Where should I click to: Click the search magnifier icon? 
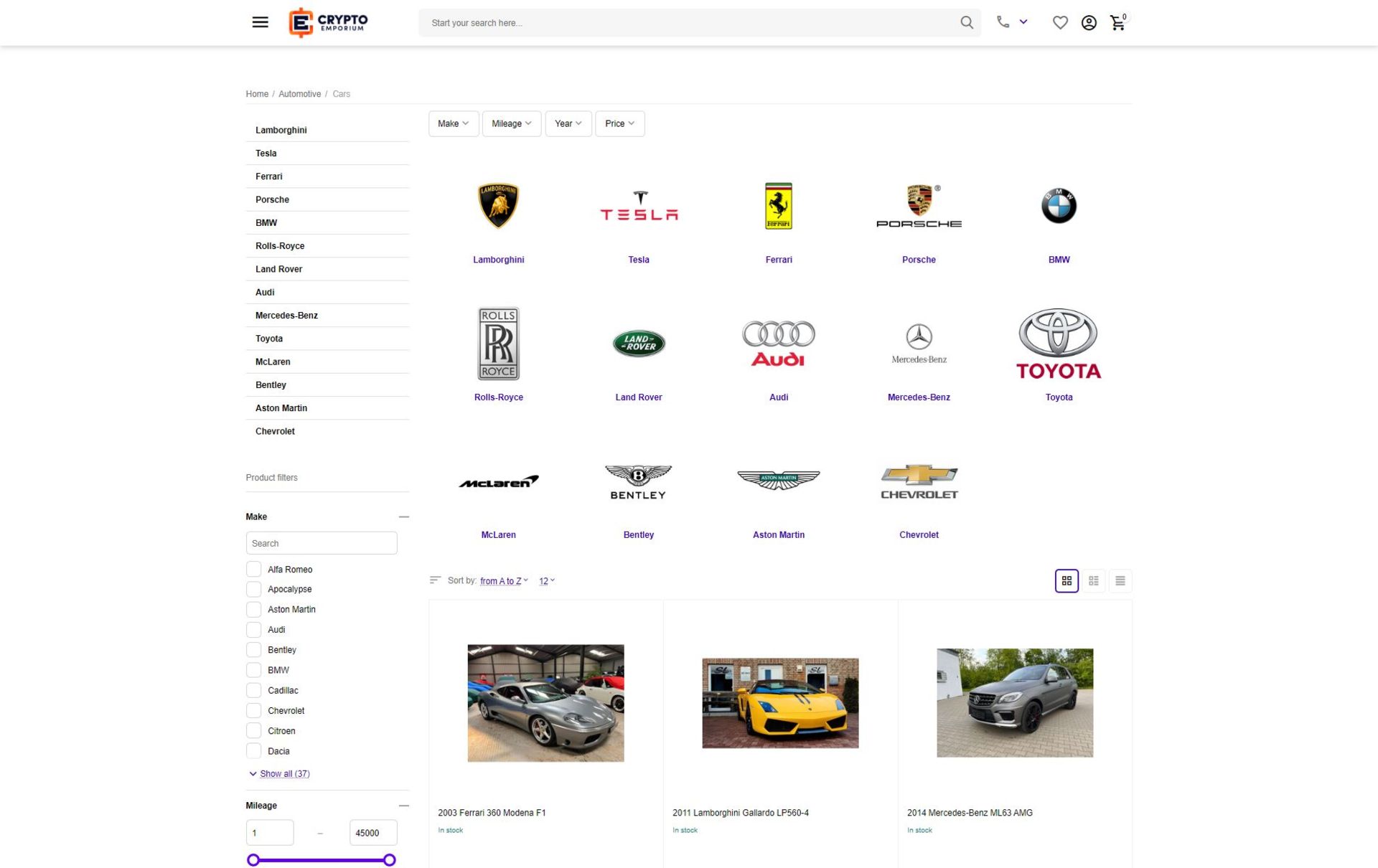967,22
